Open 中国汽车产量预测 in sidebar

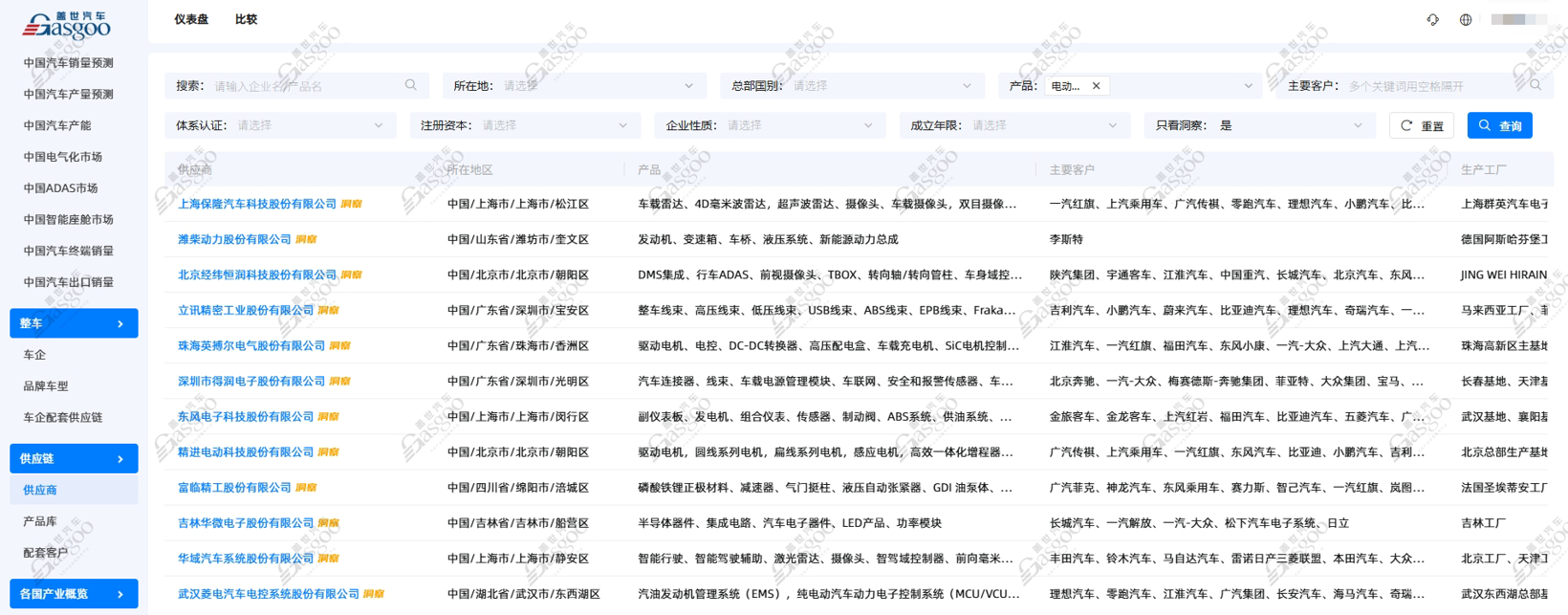pyautogui.click(x=69, y=95)
